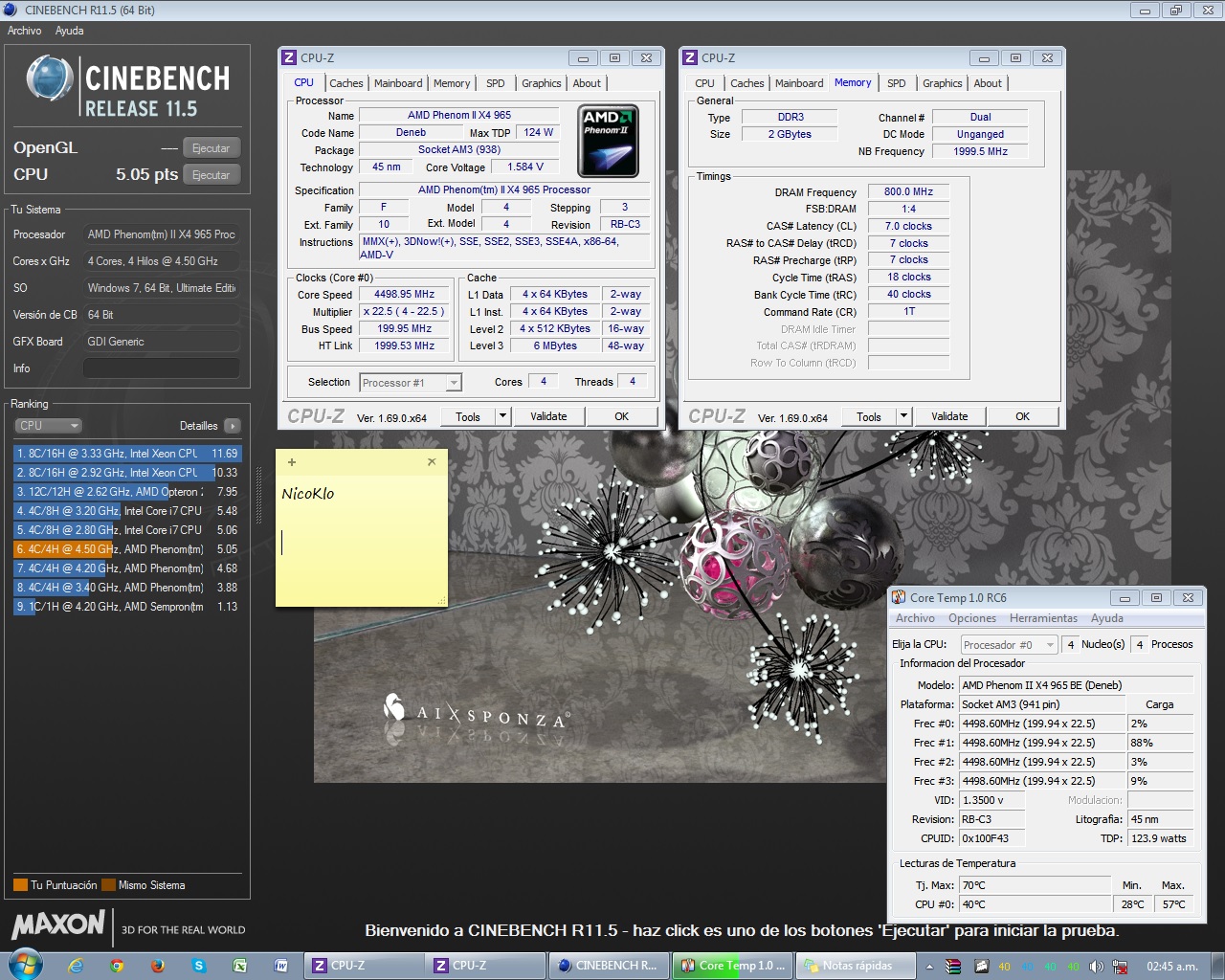This screenshot has width=1225, height=980.
Task: Open Procesador #0 dropdown in Core Temp
Action: pyautogui.click(x=1009, y=645)
